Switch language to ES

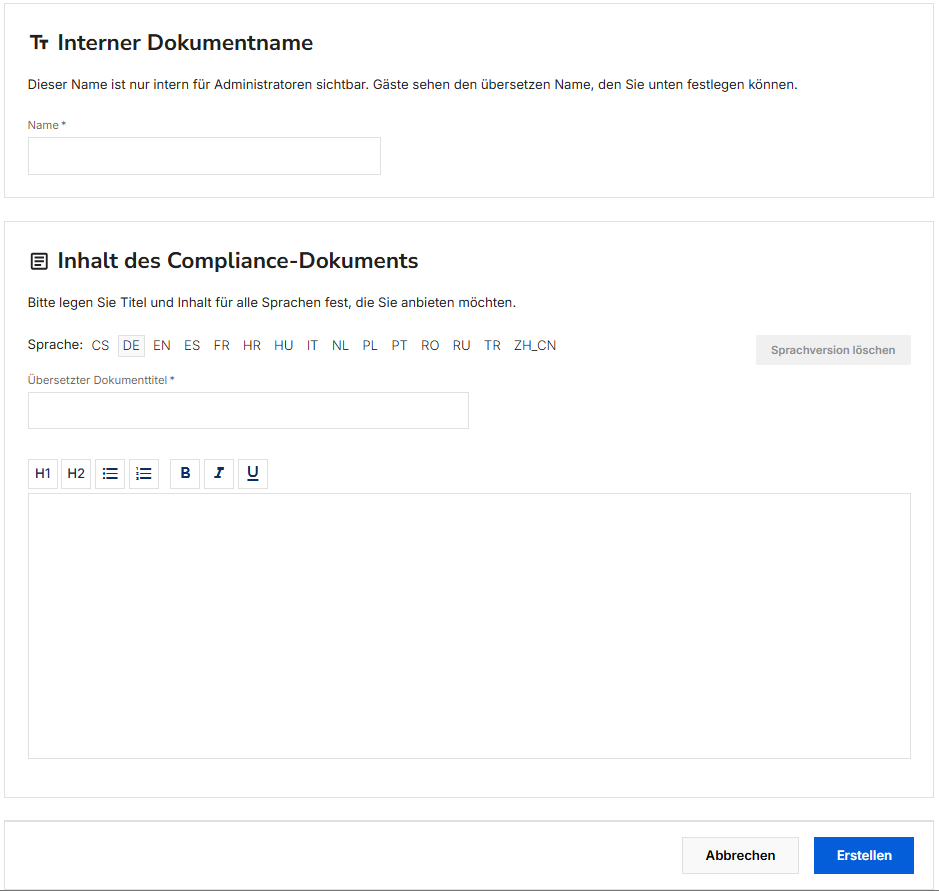[192, 346]
